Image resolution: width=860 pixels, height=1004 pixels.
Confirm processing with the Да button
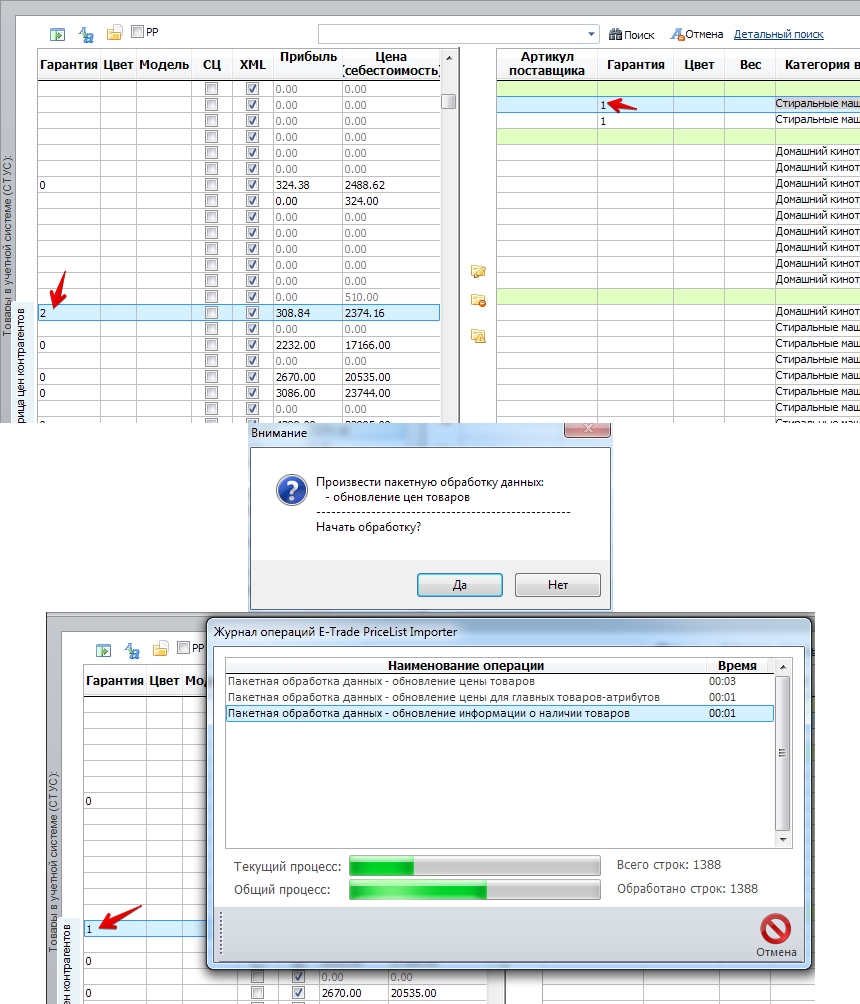[460, 585]
